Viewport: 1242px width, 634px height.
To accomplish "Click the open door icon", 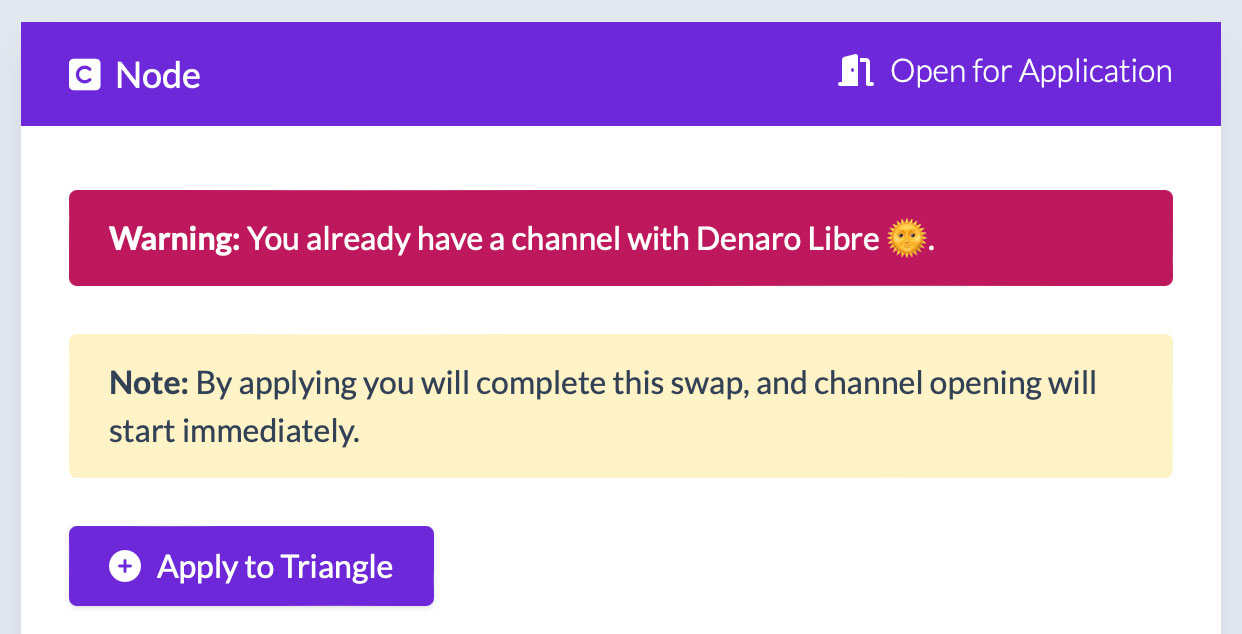I will coord(855,72).
